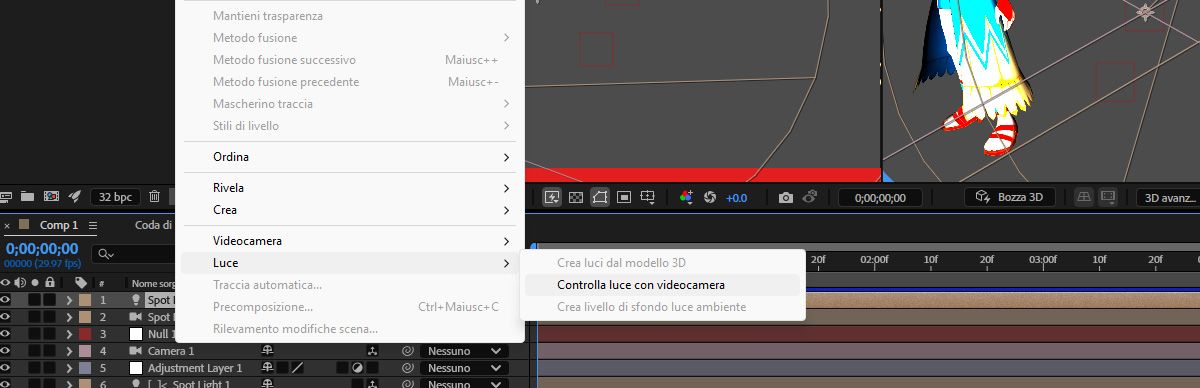The width and height of the screenshot is (1200, 388).
Task: Click the viewer timecode 0;00;00;00 button
Action: (x=880, y=197)
